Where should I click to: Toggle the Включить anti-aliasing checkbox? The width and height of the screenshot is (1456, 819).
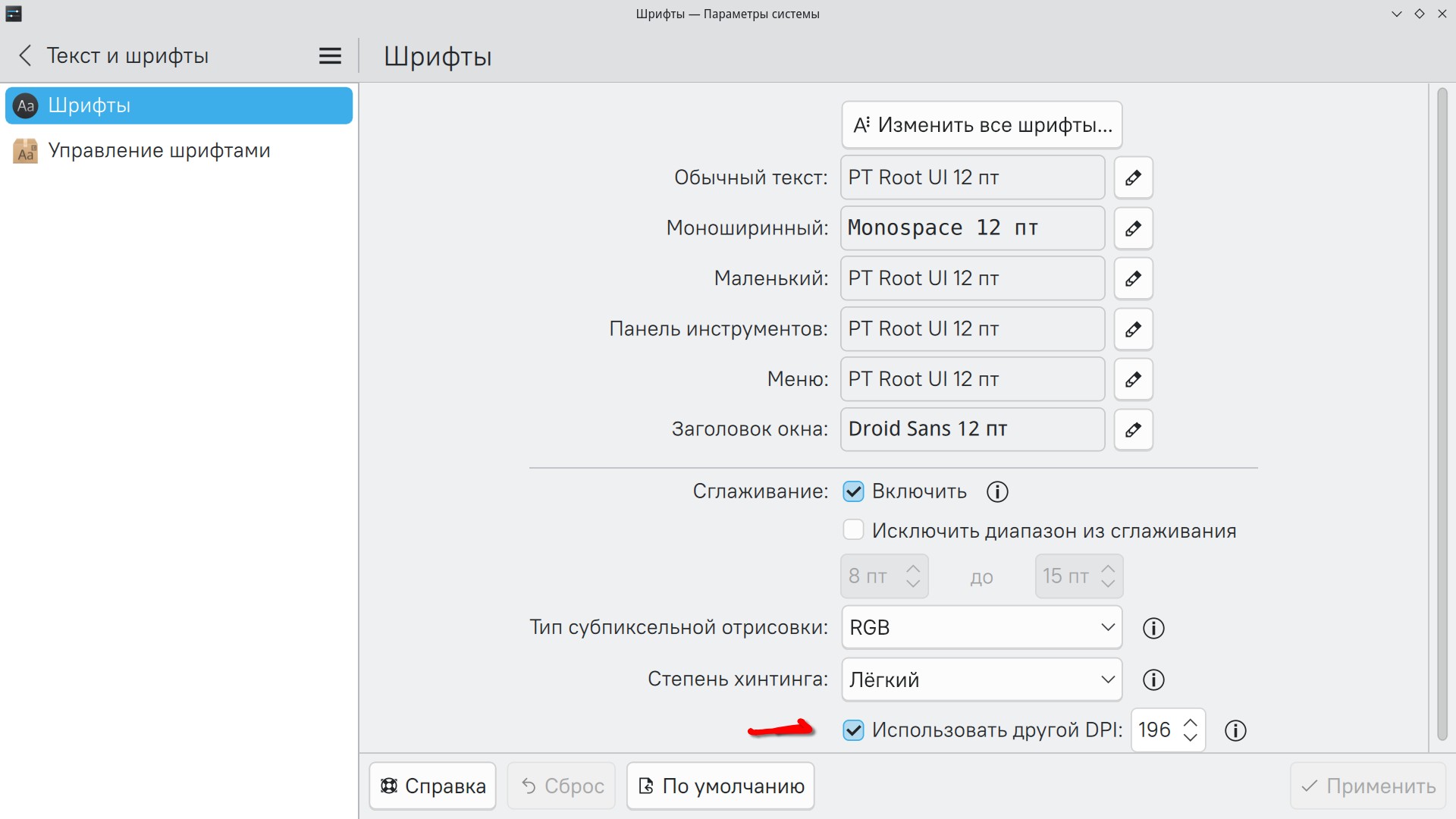853,491
